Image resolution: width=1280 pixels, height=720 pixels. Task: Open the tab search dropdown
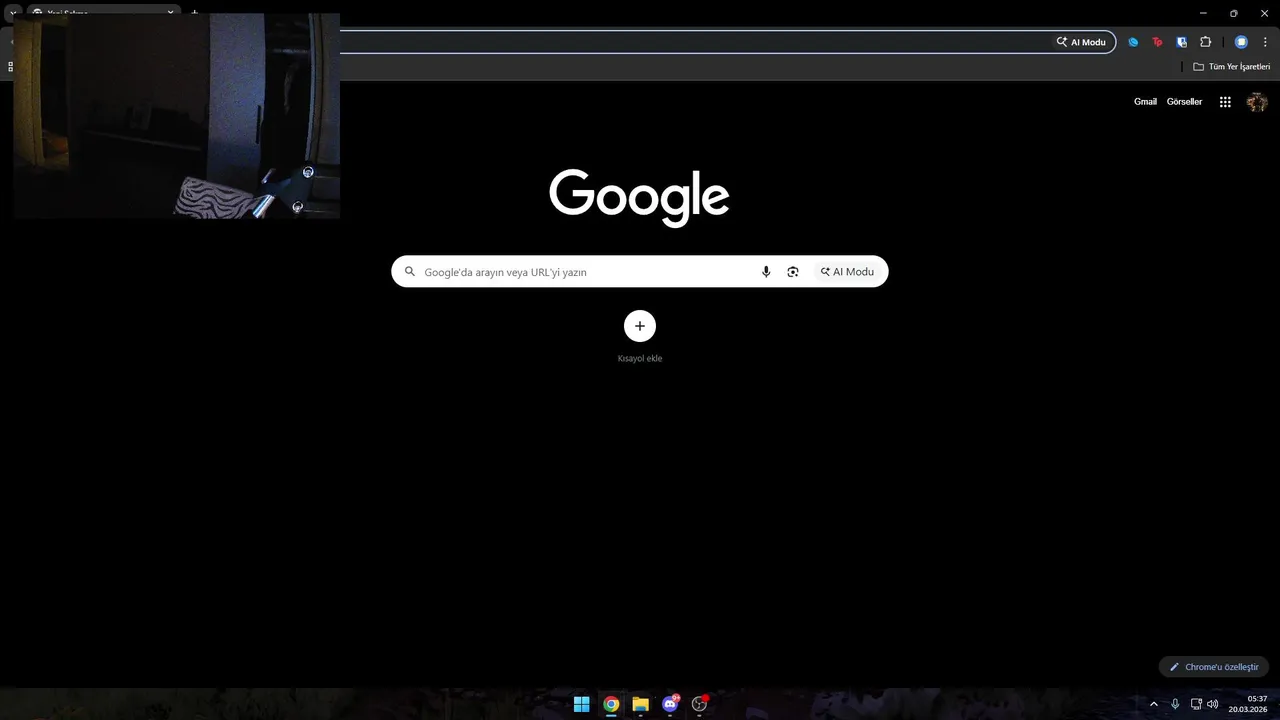click(x=13, y=13)
